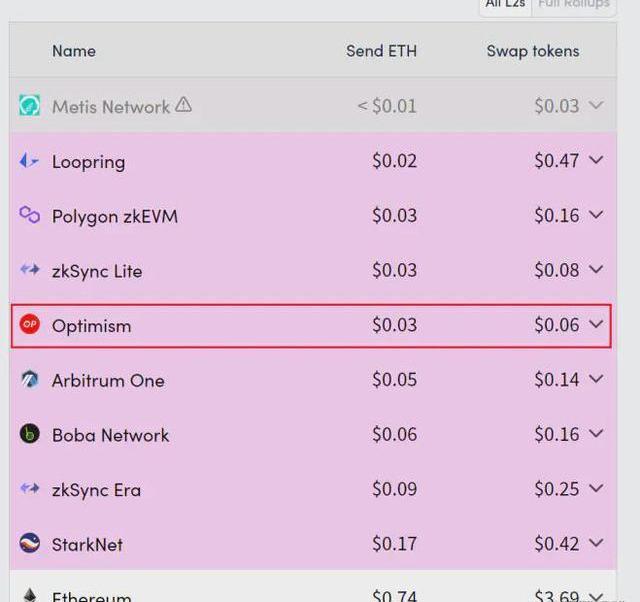
Task: Click the StarkNet logo icon
Action: [29, 543]
